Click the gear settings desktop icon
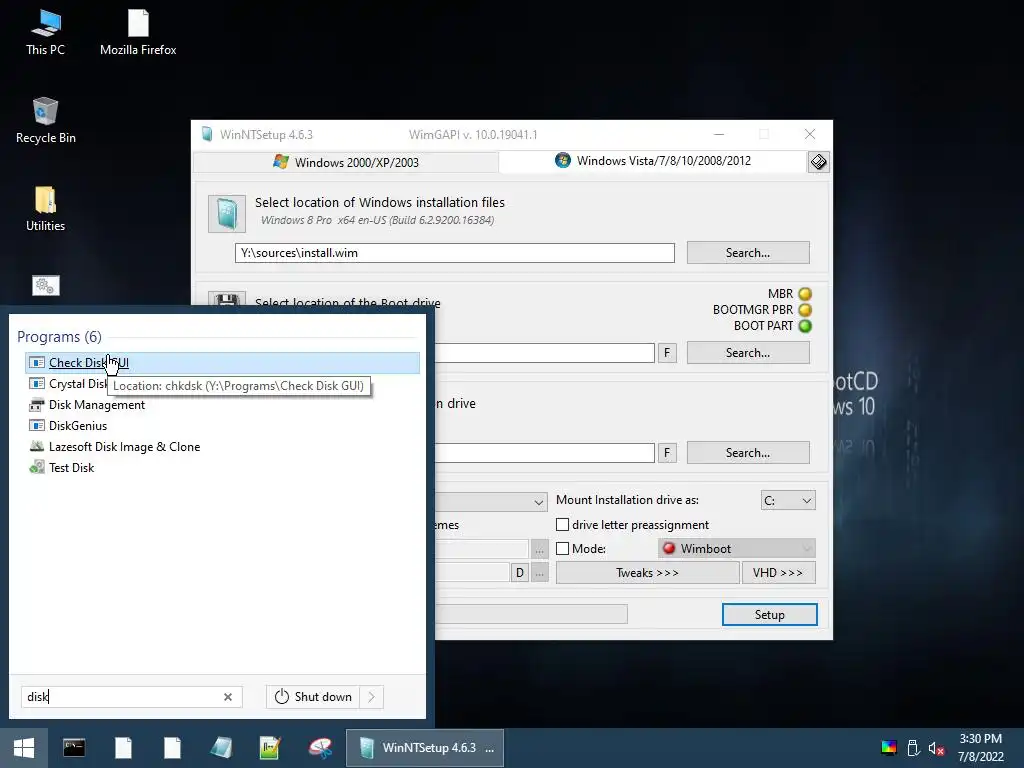This screenshot has height=768, width=1024. coord(45,285)
